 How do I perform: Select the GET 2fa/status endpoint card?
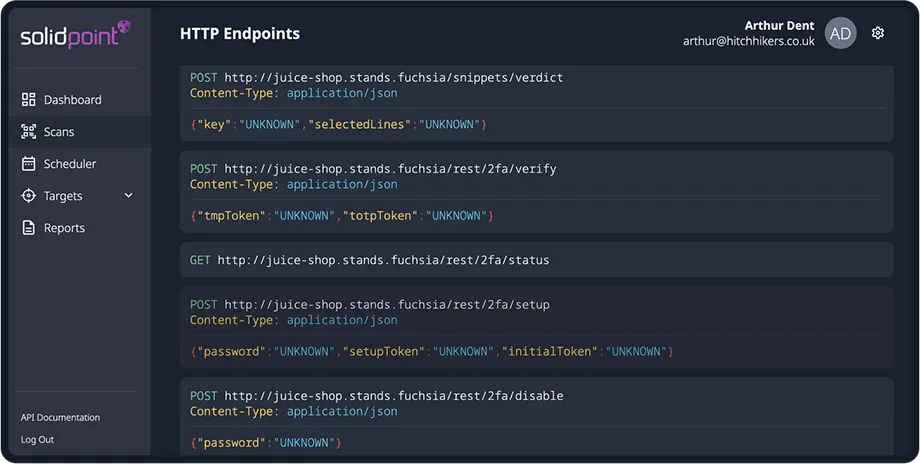click(x=536, y=260)
